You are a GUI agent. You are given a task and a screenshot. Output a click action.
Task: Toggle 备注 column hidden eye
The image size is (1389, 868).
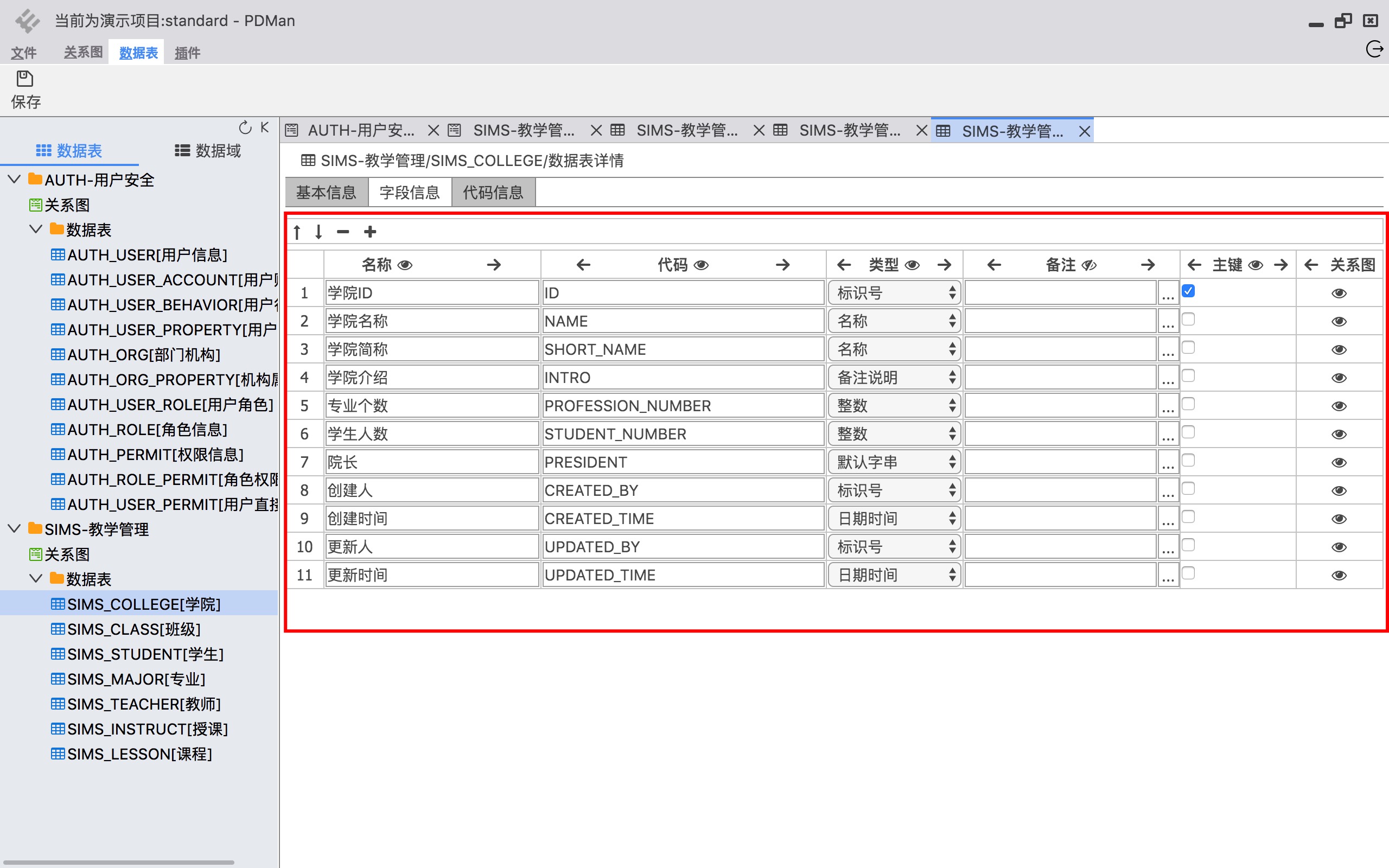pyautogui.click(x=1089, y=265)
